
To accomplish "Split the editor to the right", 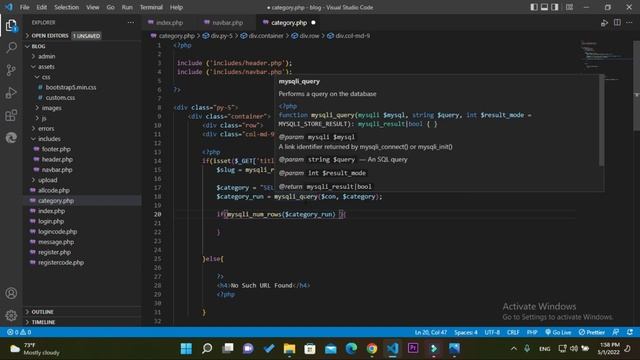I will 617,23.
